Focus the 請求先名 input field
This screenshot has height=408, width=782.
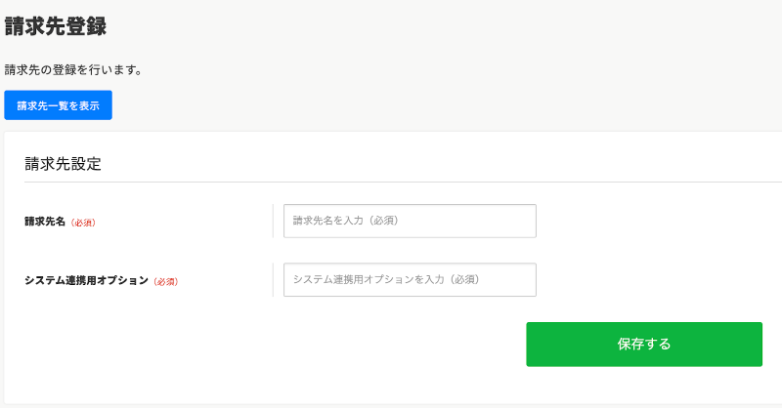409,221
